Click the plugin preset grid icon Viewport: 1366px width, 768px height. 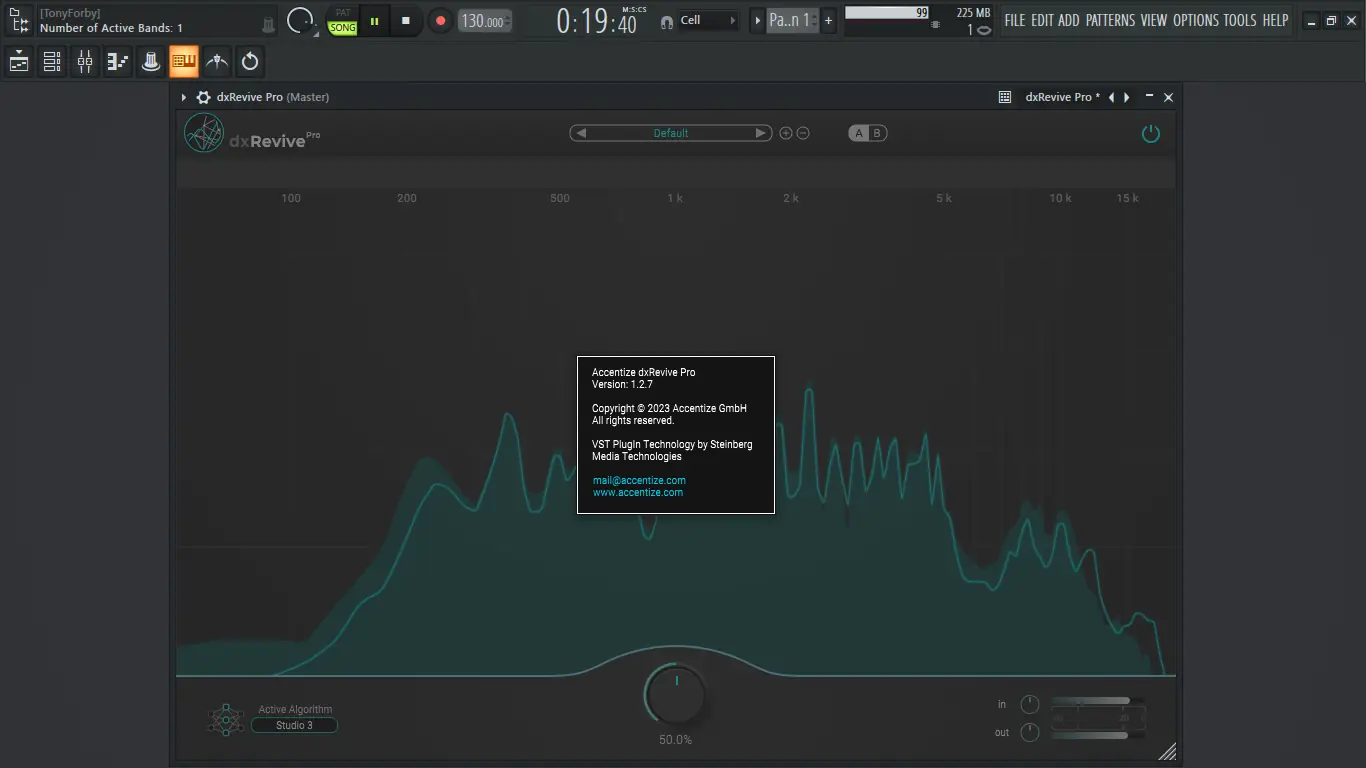pos(1005,97)
